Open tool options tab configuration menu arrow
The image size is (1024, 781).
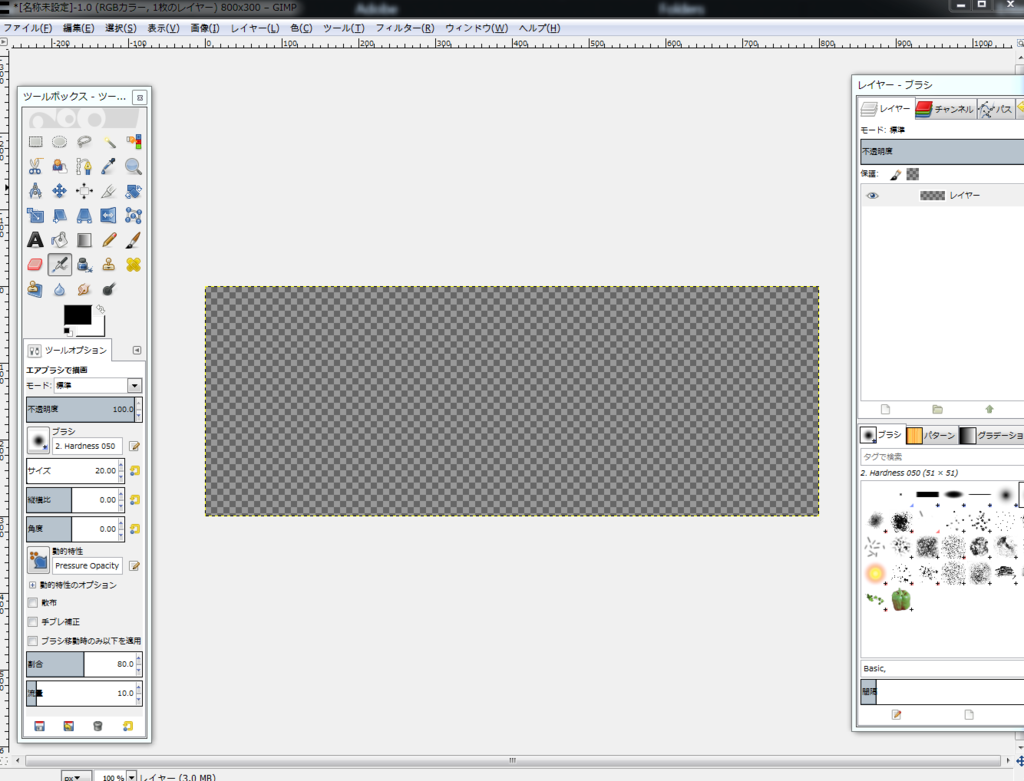(x=137, y=350)
